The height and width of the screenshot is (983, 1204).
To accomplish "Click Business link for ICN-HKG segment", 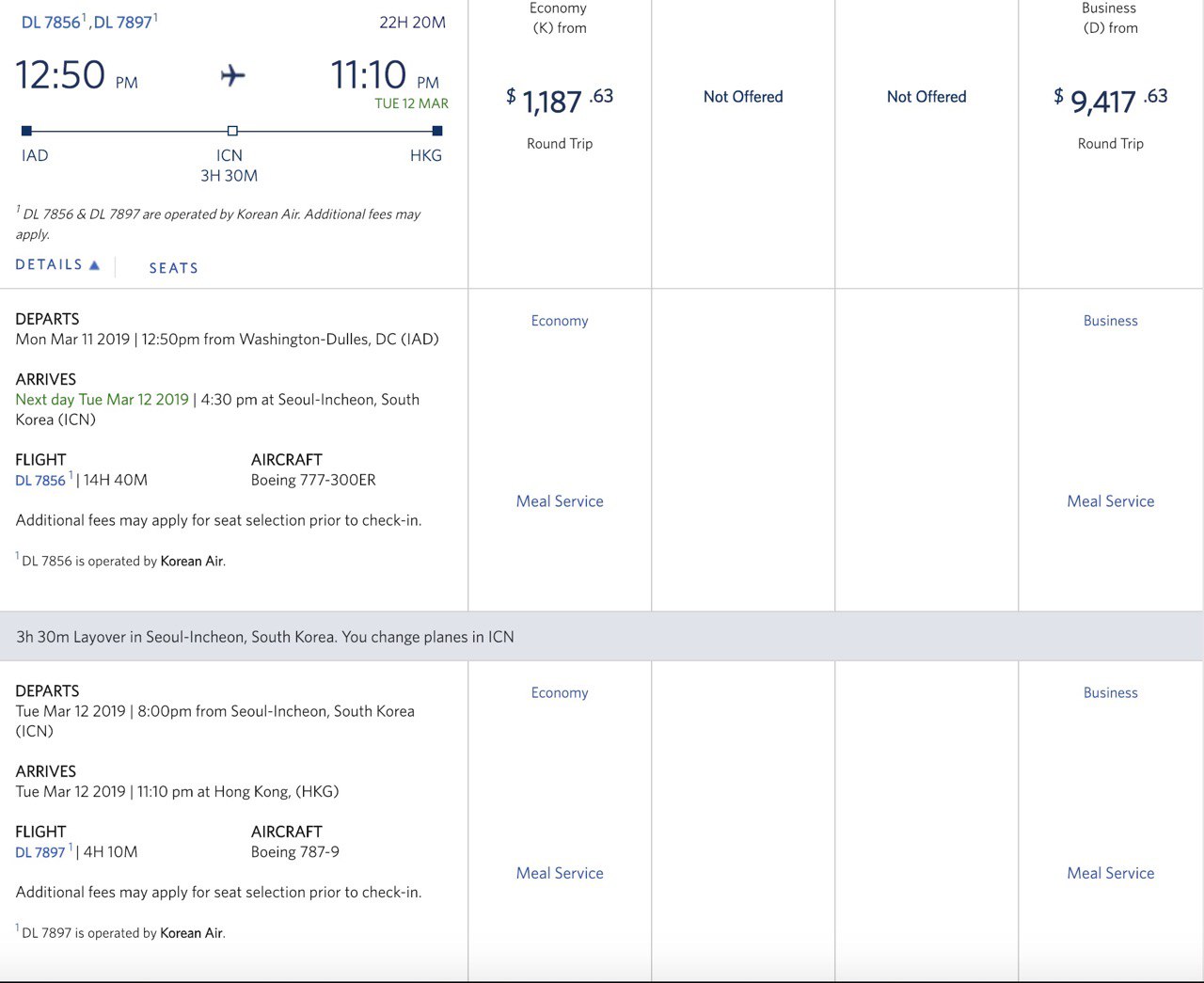I will pyautogui.click(x=1110, y=693).
